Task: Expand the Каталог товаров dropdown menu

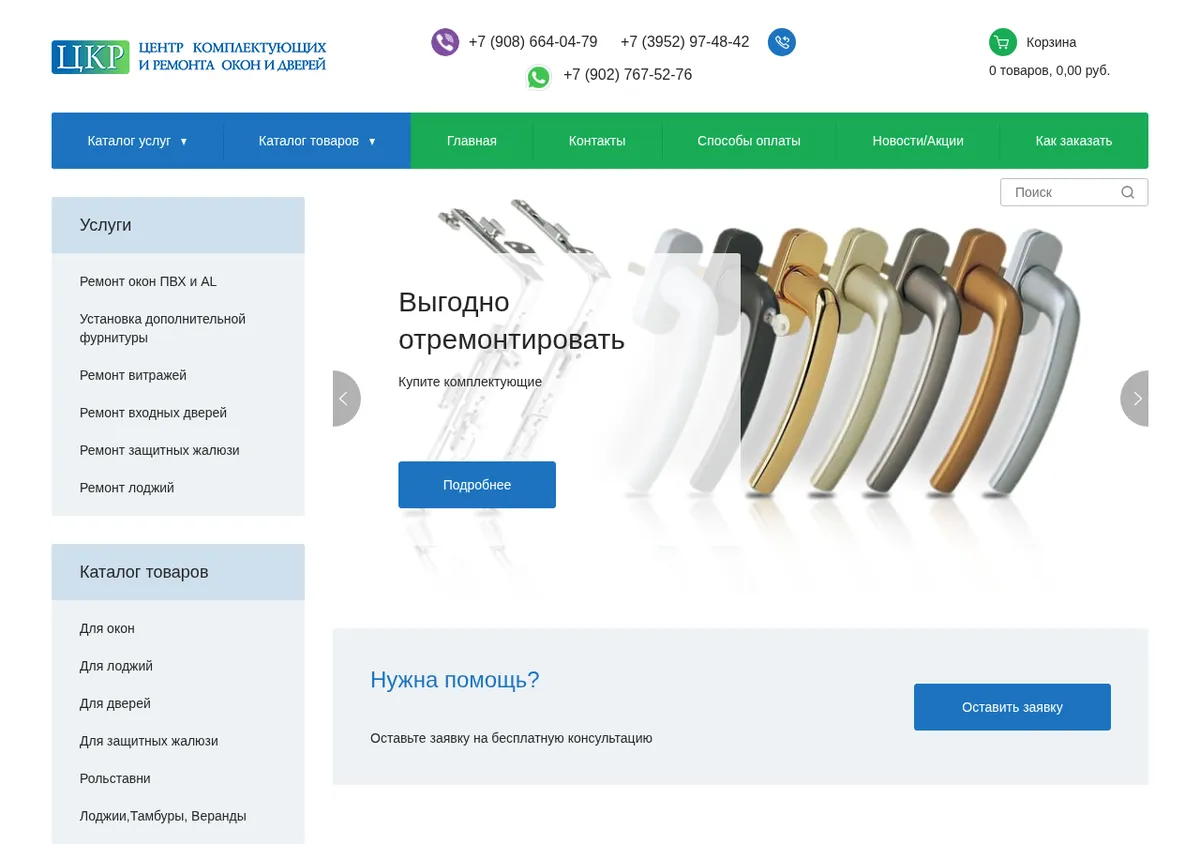Action: [x=317, y=141]
